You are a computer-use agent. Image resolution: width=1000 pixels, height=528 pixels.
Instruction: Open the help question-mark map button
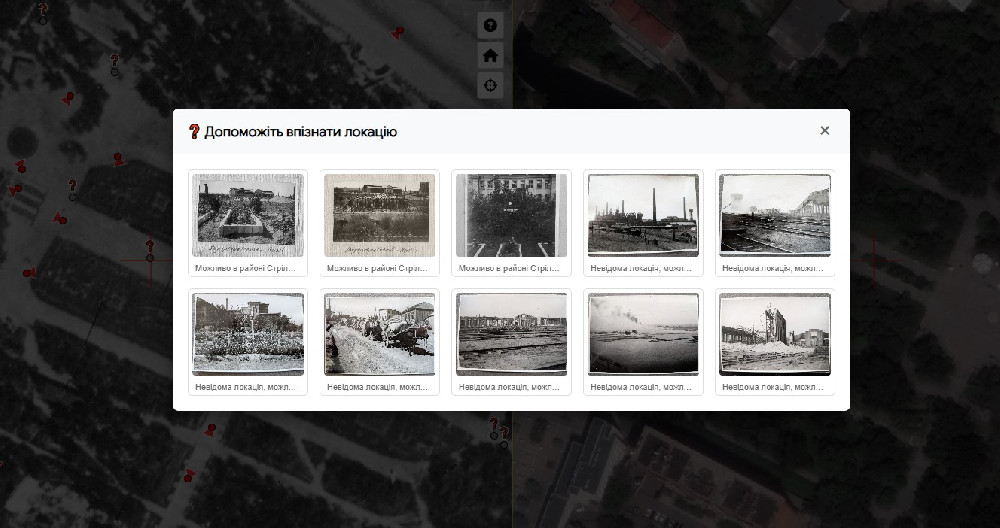click(490, 26)
